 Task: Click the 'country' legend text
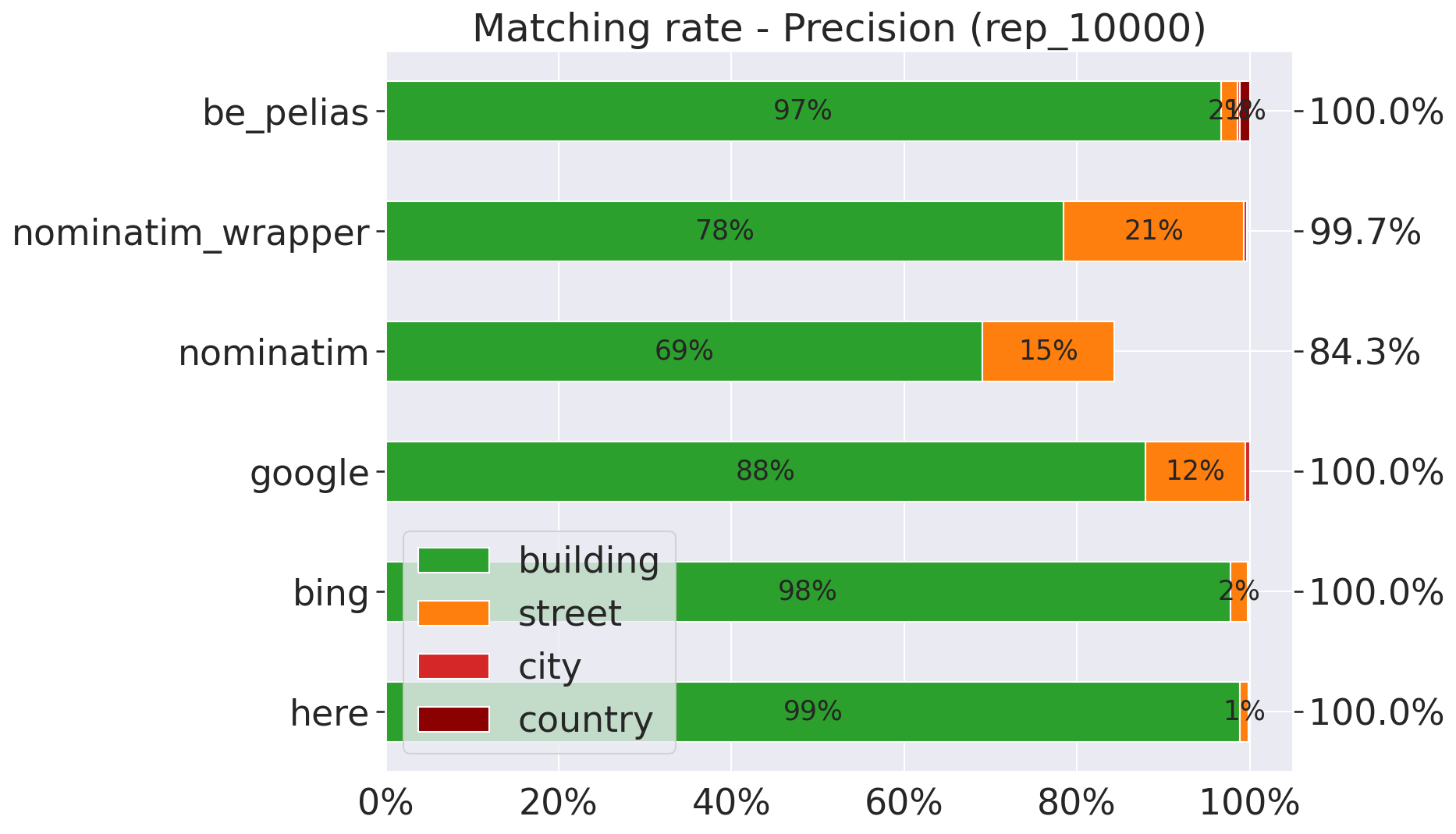tap(585, 719)
